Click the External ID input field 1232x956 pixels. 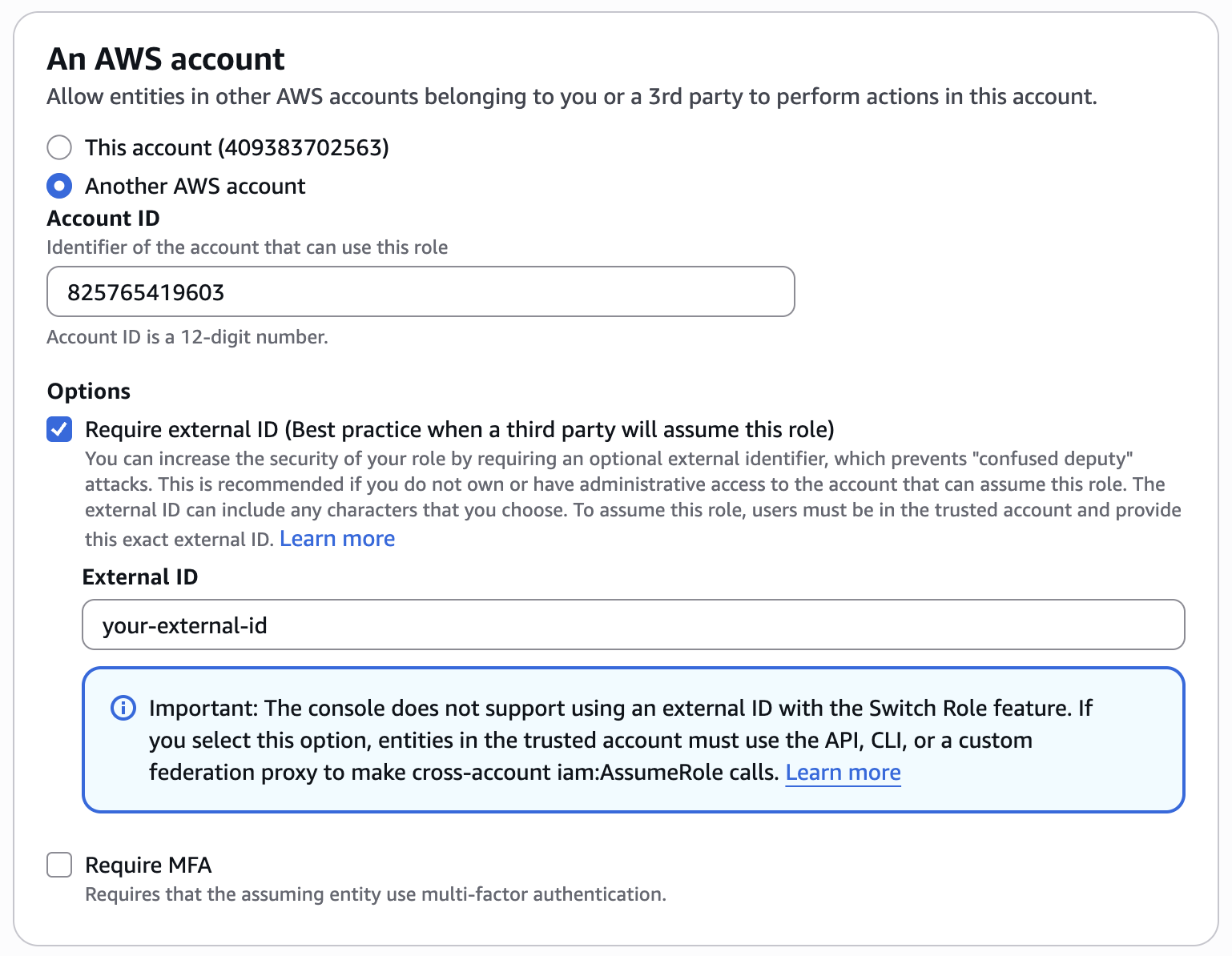[633, 625]
